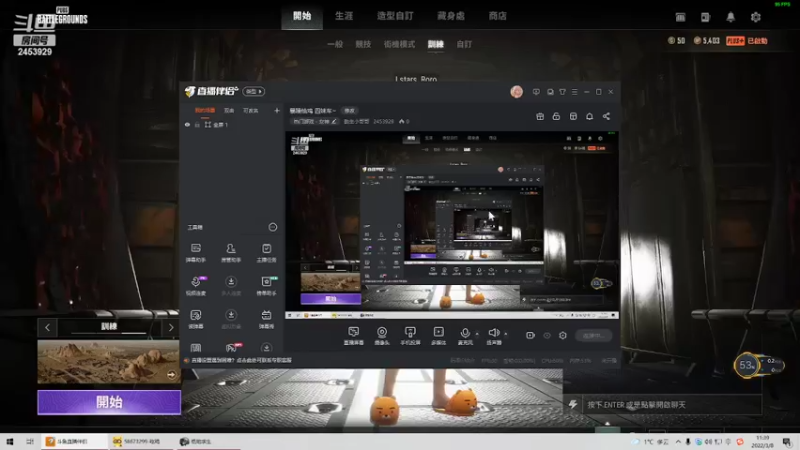Add 直播屏幕 screen capture source
The width and height of the screenshot is (800, 450).
pos(353,336)
